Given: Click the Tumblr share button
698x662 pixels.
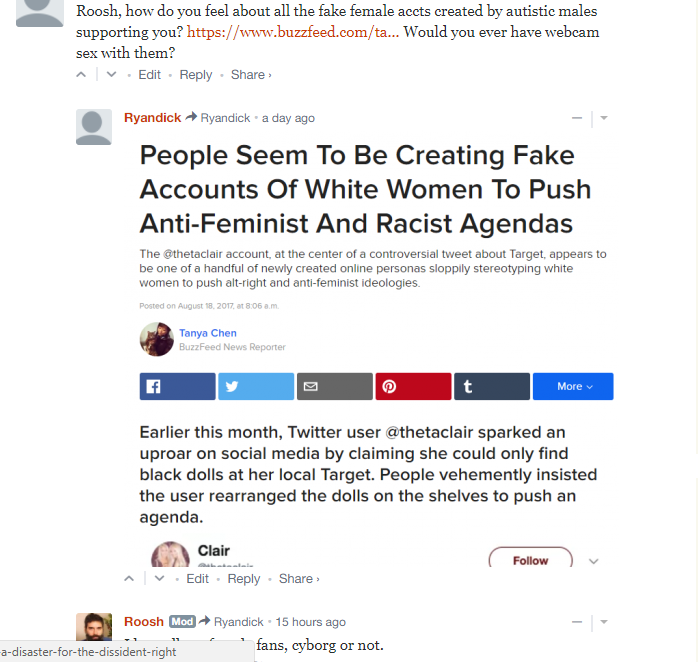Looking at the screenshot, I should 492,386.
